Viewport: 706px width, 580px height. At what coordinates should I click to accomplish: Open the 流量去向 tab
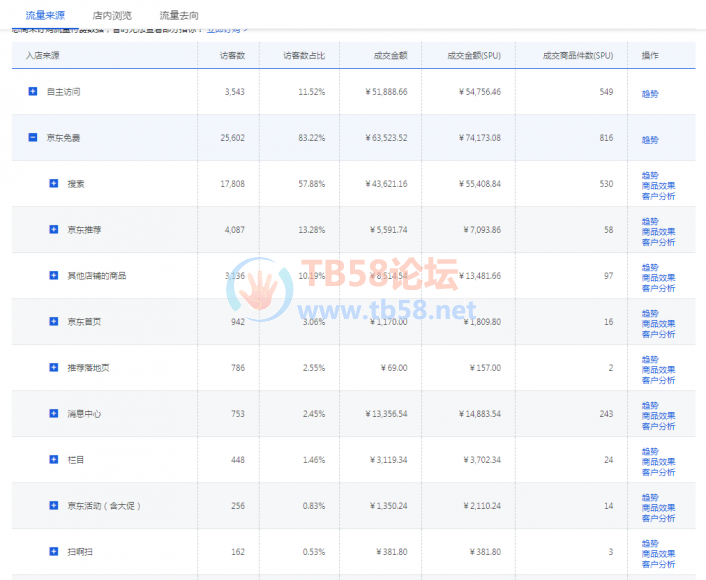(179, 15)
